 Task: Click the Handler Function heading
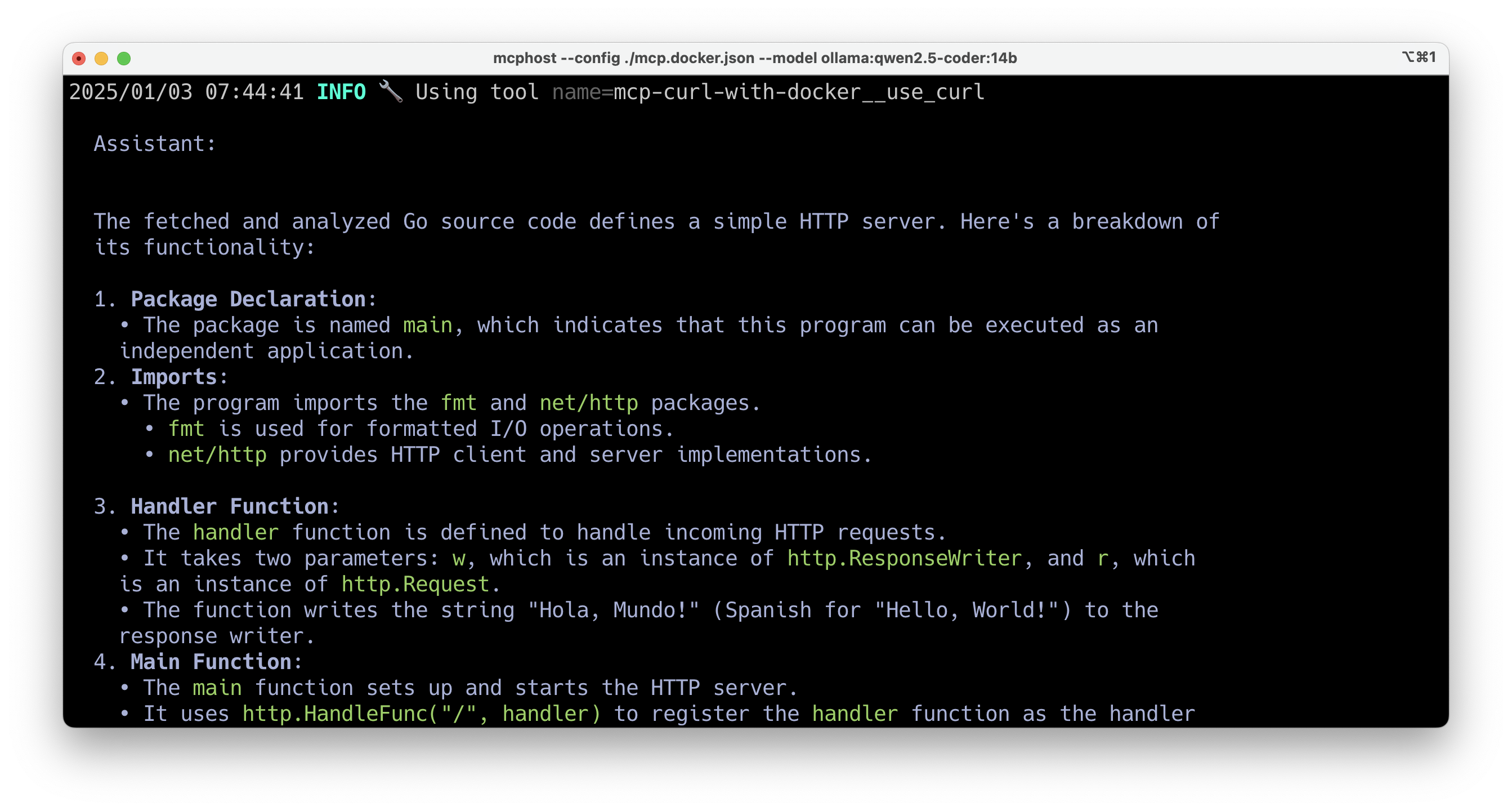coord(229,506)
